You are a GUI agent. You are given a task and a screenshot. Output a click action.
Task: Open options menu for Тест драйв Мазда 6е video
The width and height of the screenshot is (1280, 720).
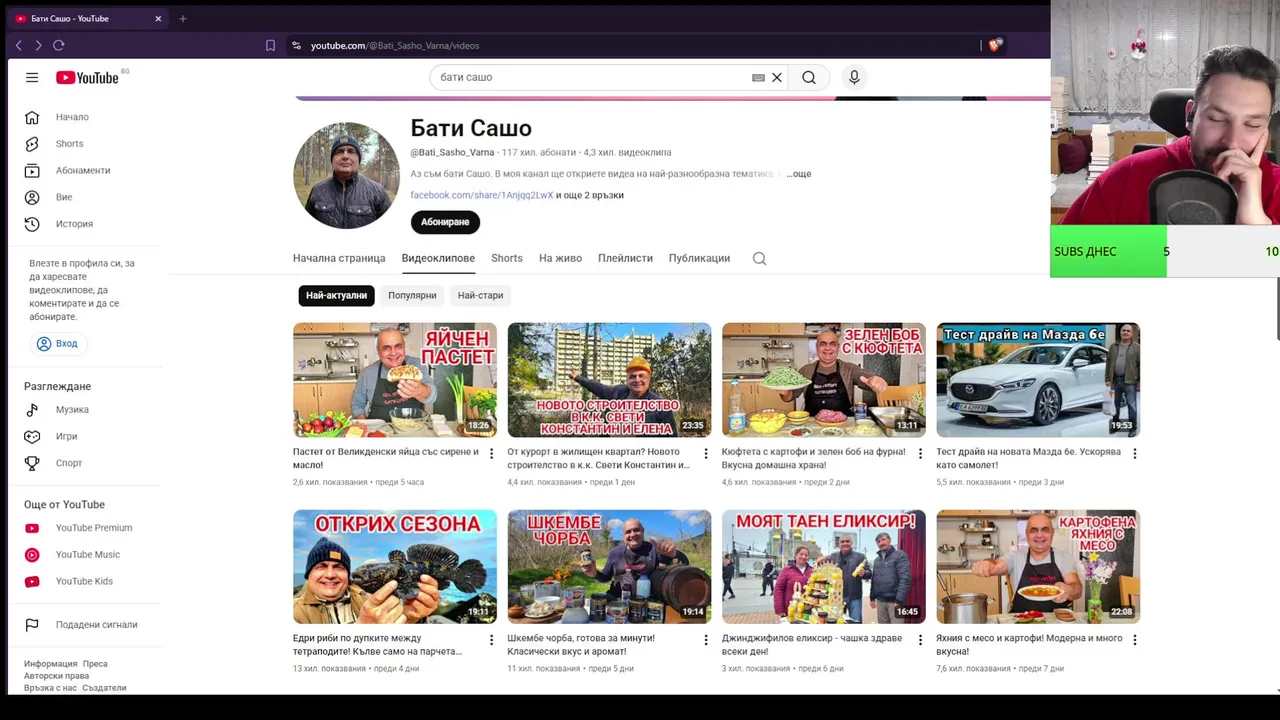tap(1134, 453)
